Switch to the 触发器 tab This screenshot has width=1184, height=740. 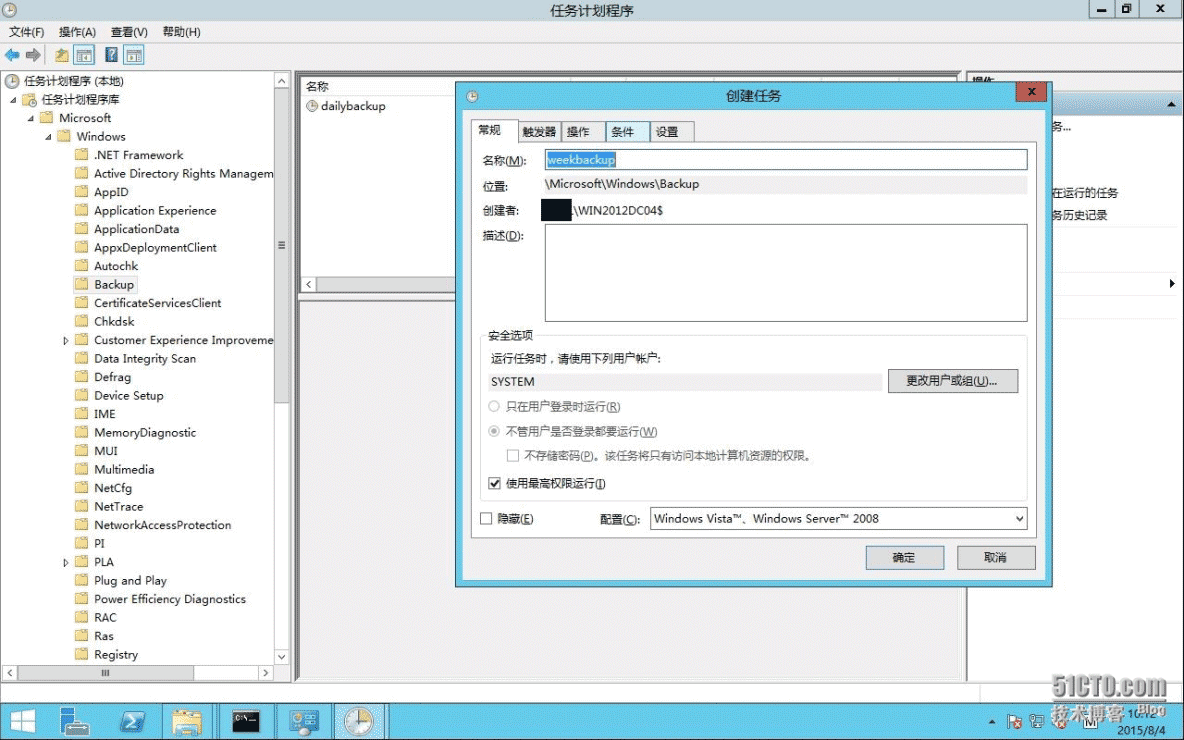[539, 132]
